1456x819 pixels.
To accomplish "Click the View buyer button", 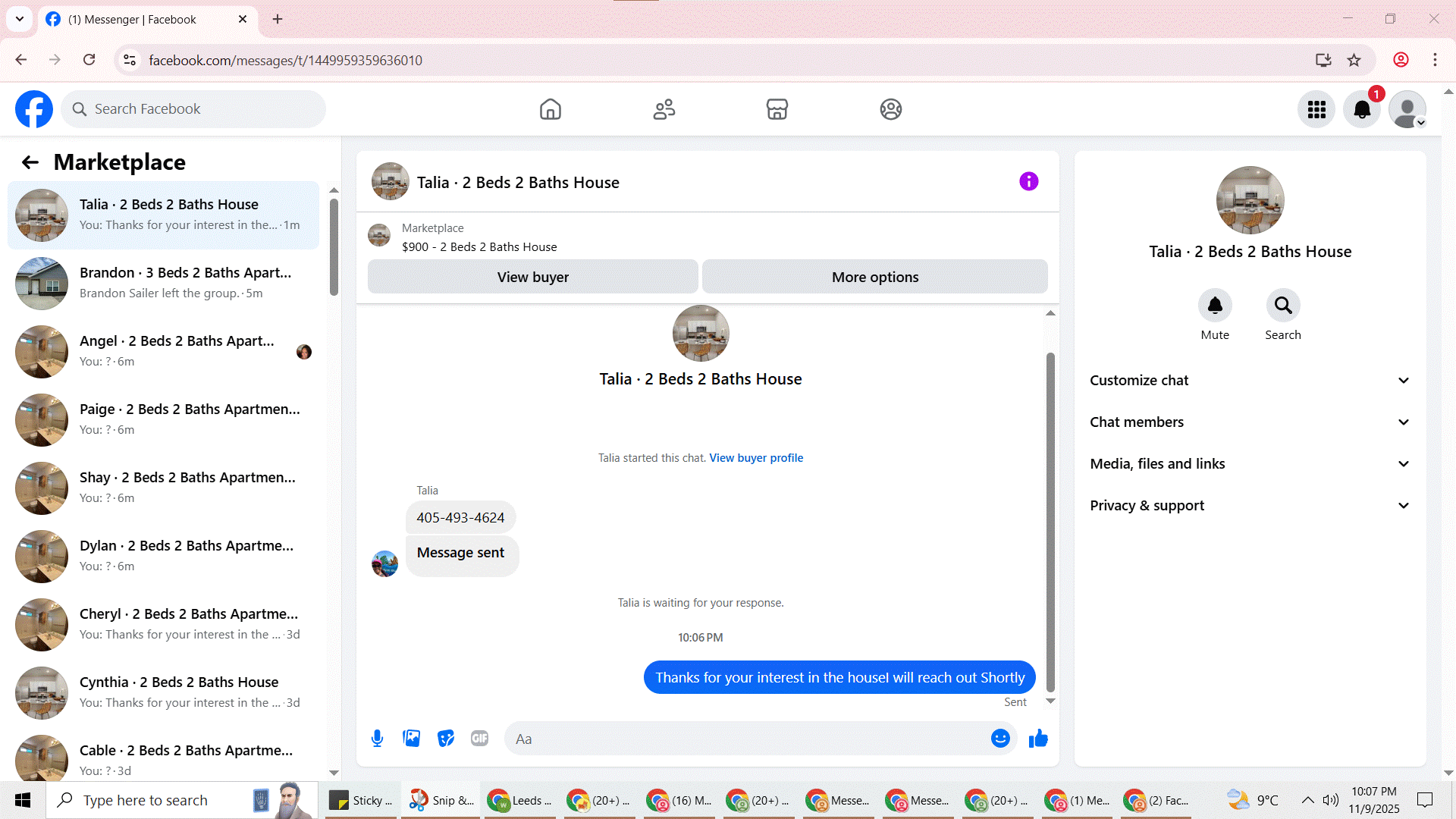I will pos(532,277).
